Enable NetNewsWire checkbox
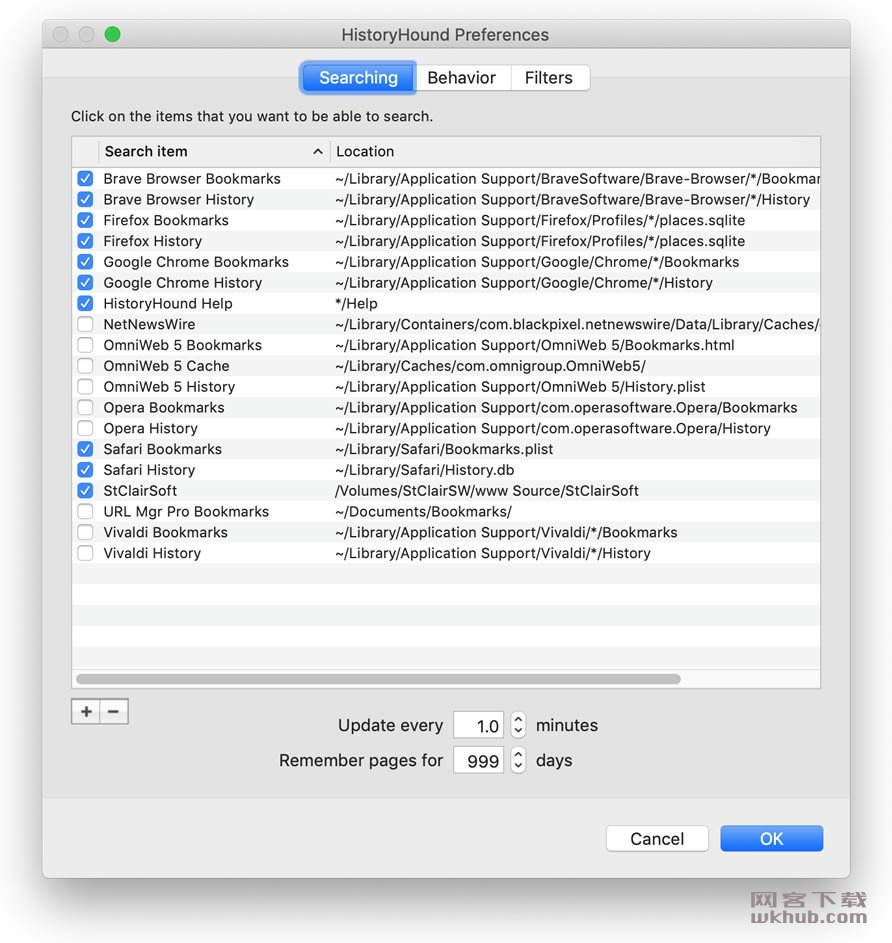The width and height of the screenshot is (892, 943). [85, 324]
